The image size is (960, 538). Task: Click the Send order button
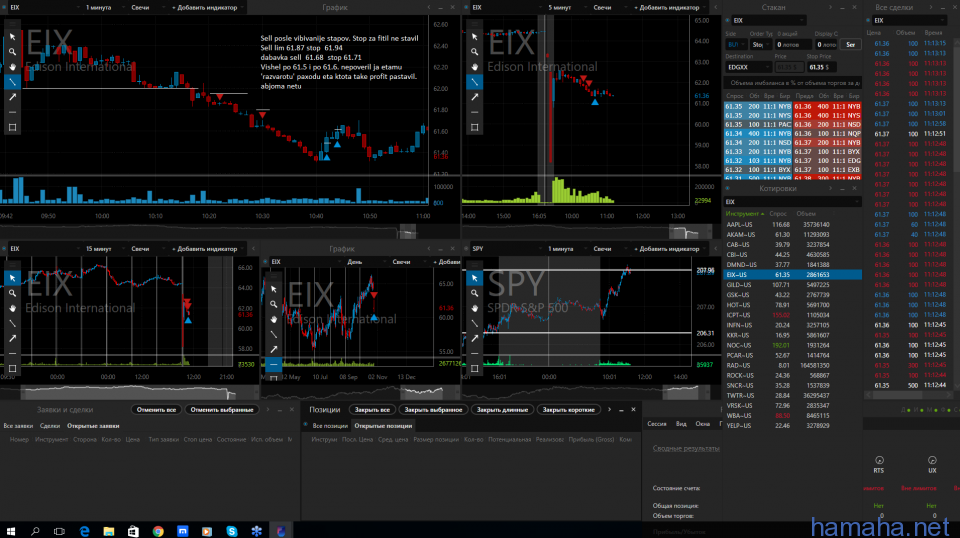pyautogui.click(x=850, y=45)
